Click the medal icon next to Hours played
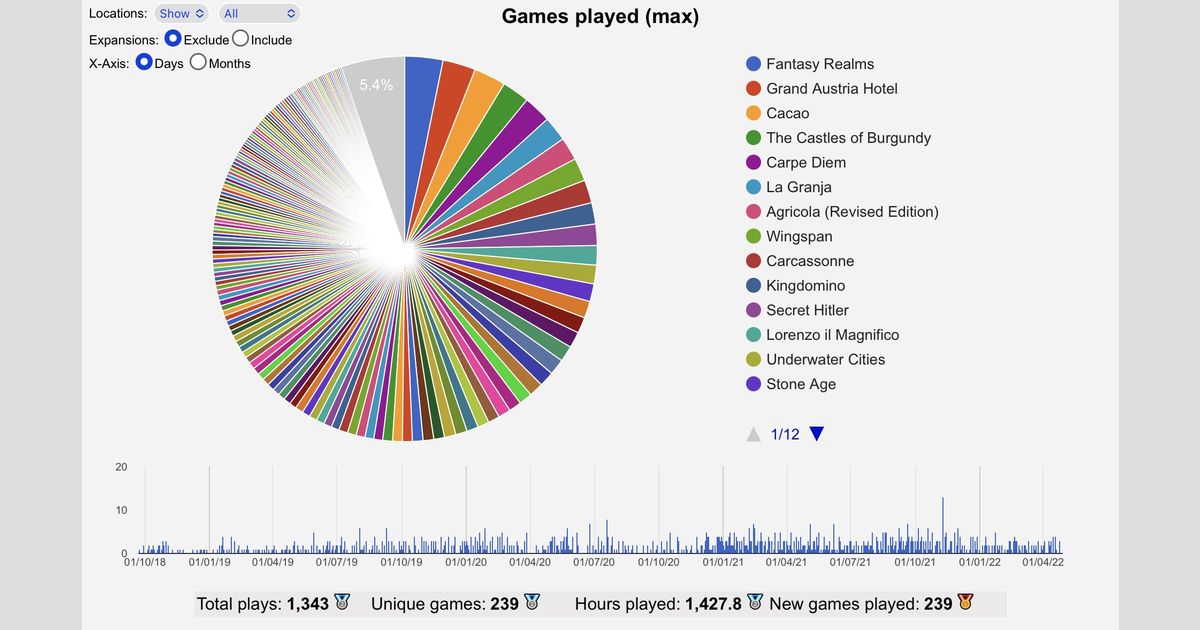The width and height of the screenshot is (1200, 630). click(x=755, y=602)
